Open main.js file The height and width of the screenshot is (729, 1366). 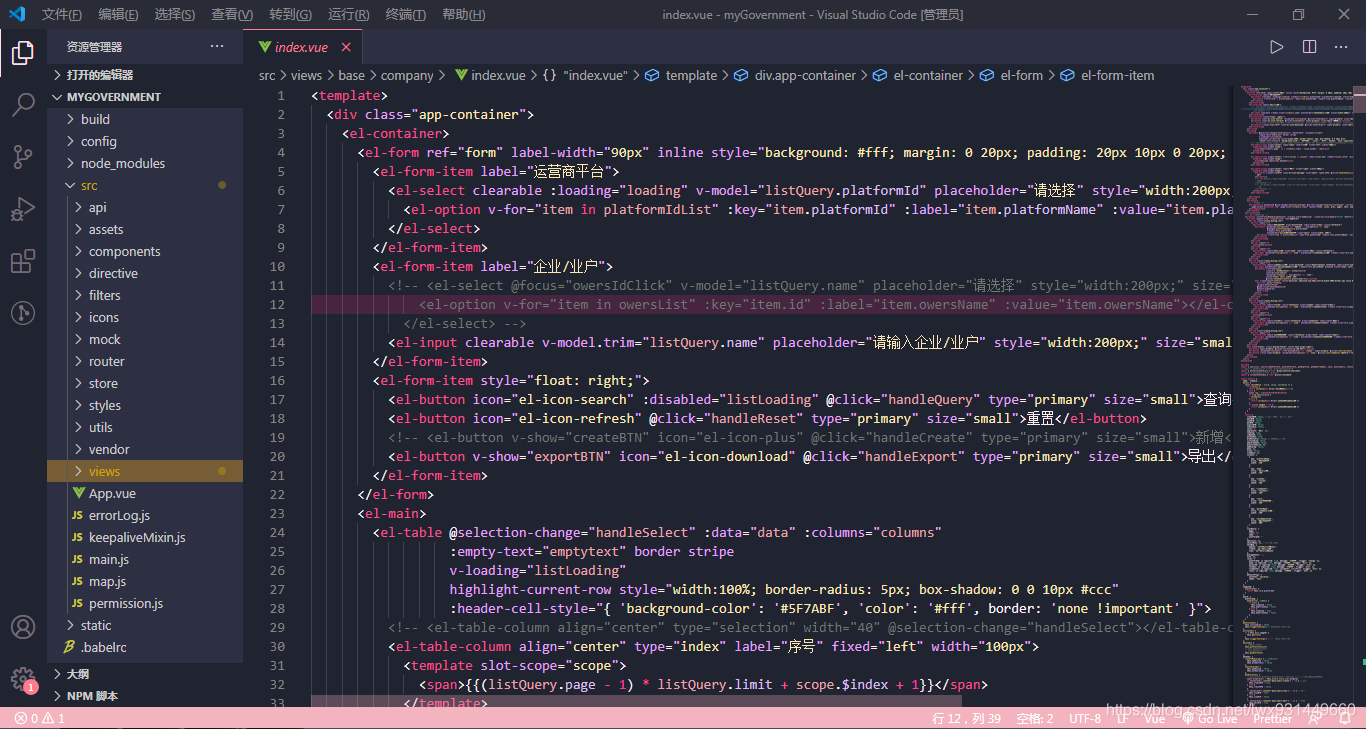145,559
